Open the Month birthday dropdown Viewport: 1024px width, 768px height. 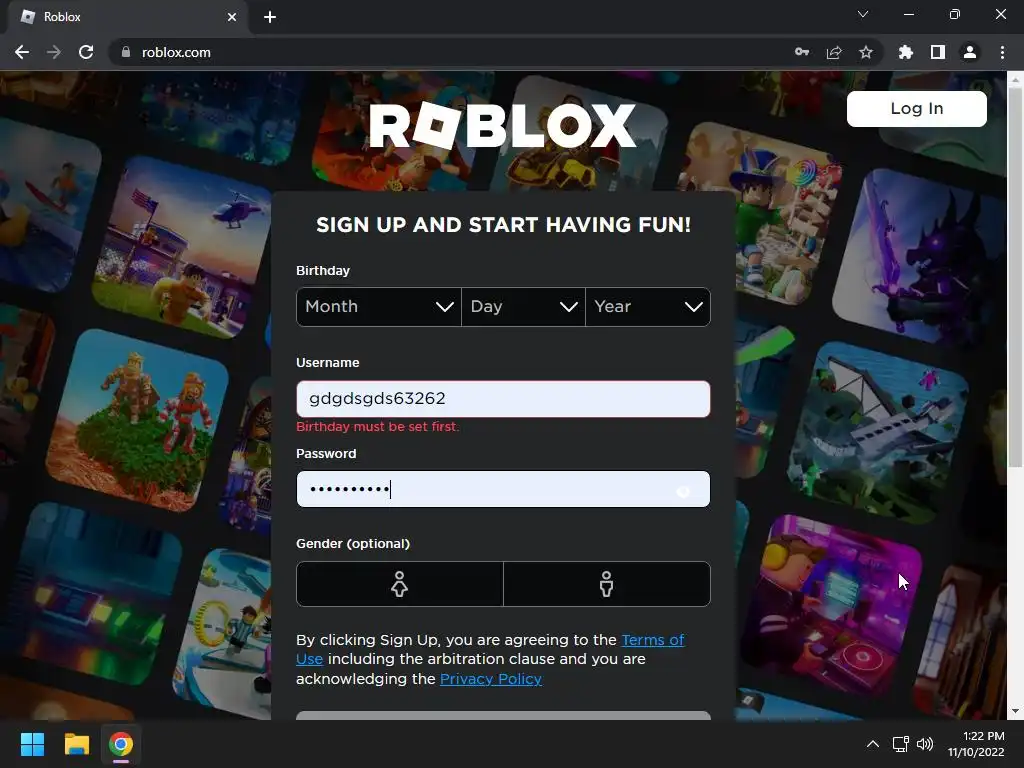click(x=379, y=307)
